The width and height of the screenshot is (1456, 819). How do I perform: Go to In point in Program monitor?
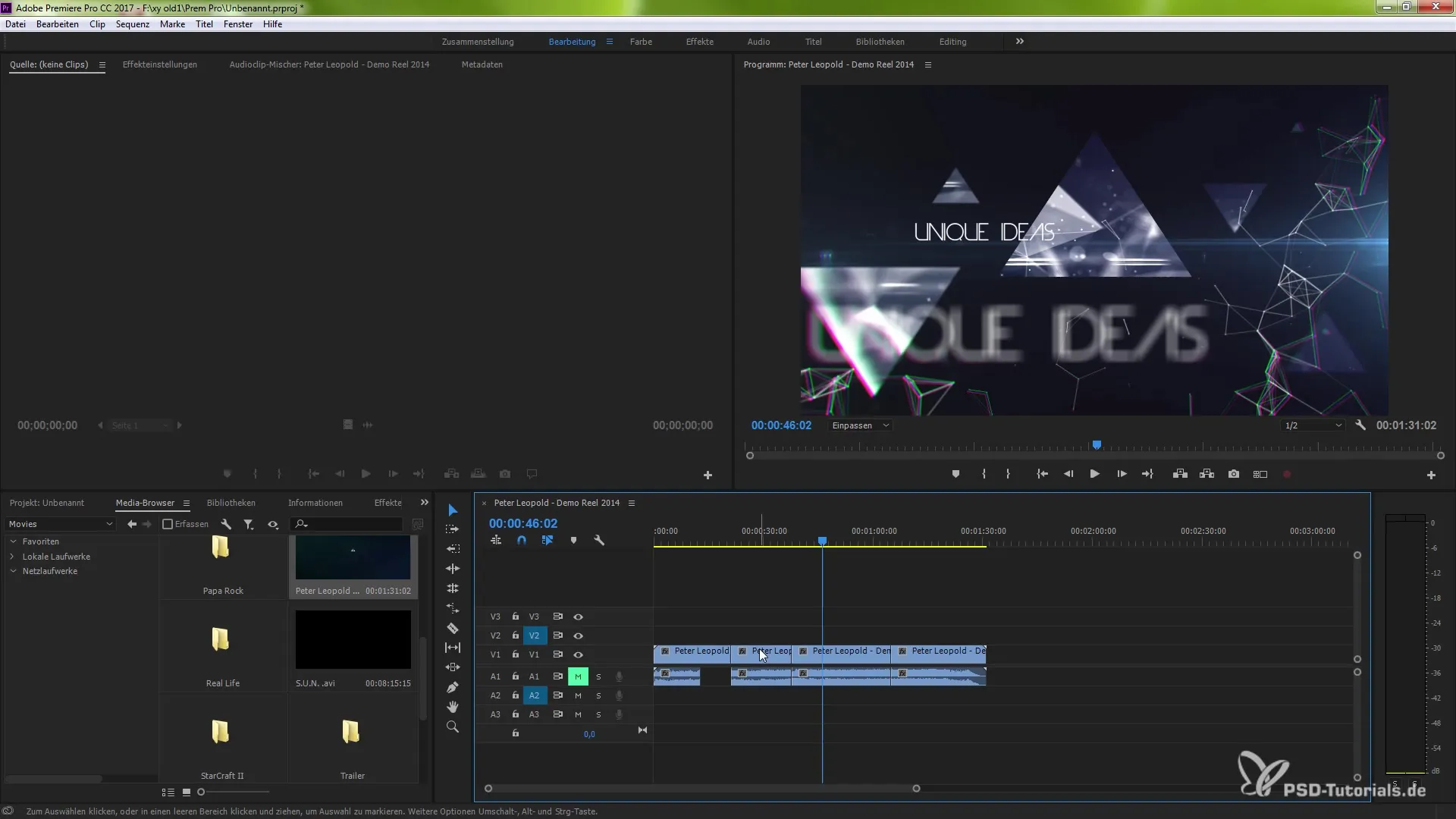coord(1043,474)
